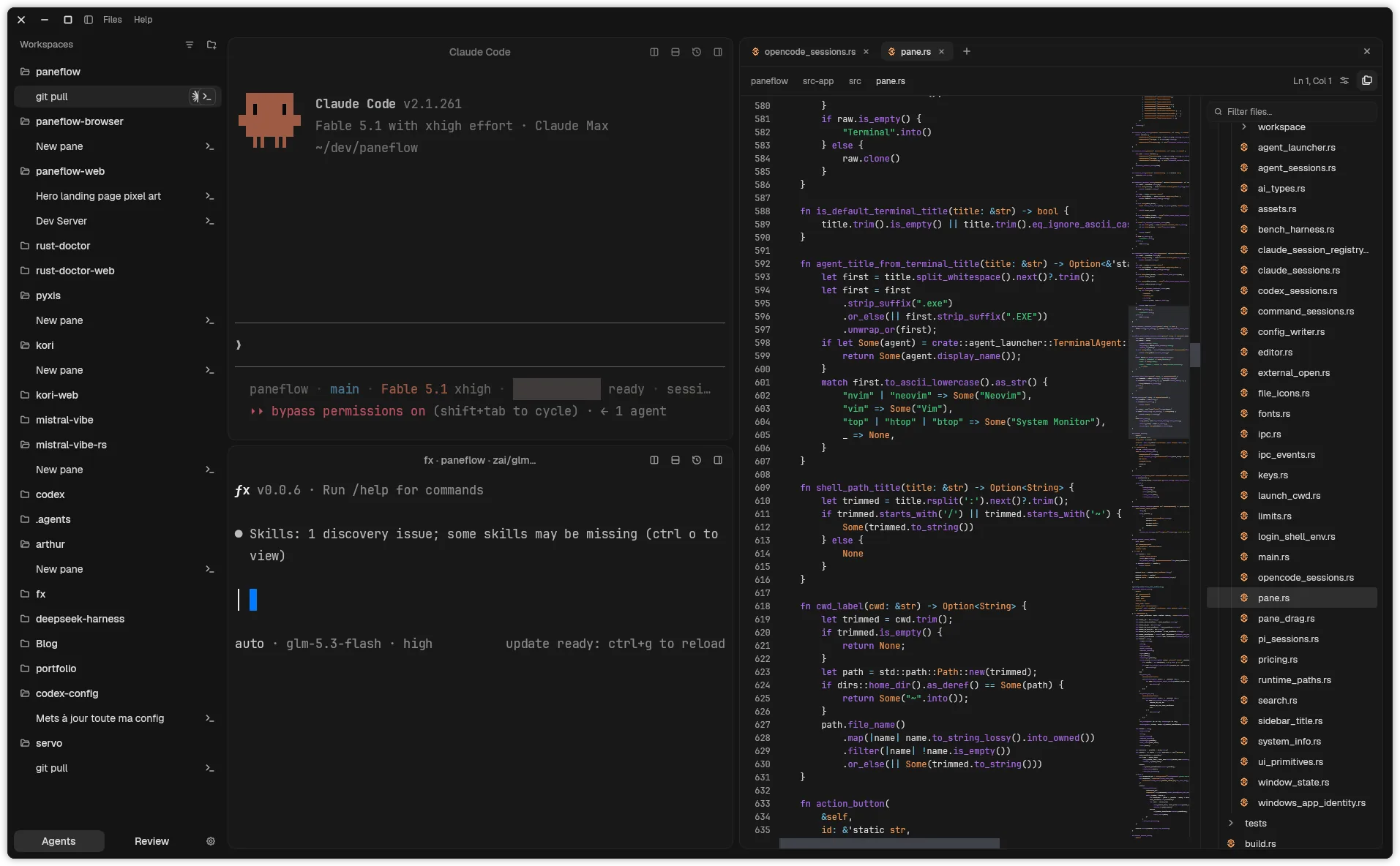Collapse the paneflow-browser workspace
The image size is (1400, 866).
80,121
